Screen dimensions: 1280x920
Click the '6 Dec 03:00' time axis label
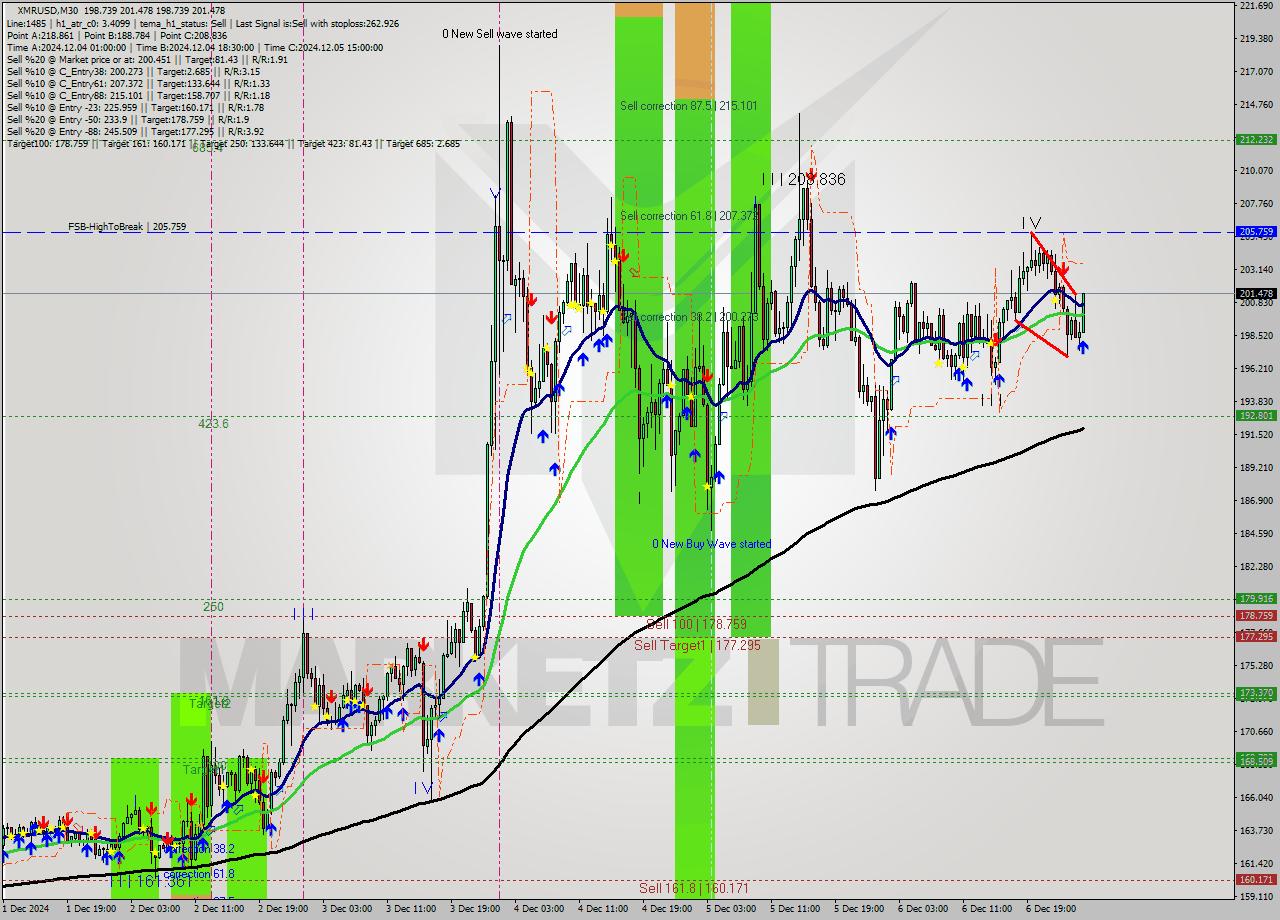pos(923,909)
